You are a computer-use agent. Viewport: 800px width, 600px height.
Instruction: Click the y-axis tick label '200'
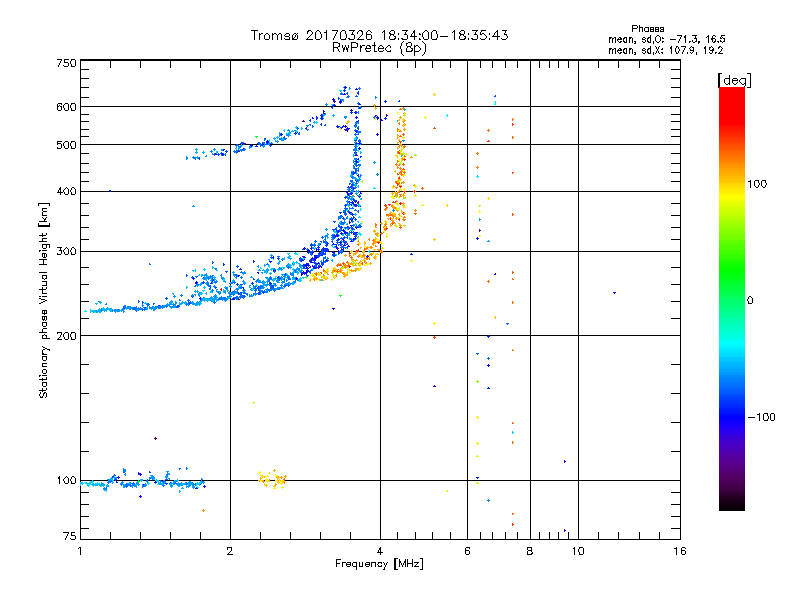[x=66, y=336]
